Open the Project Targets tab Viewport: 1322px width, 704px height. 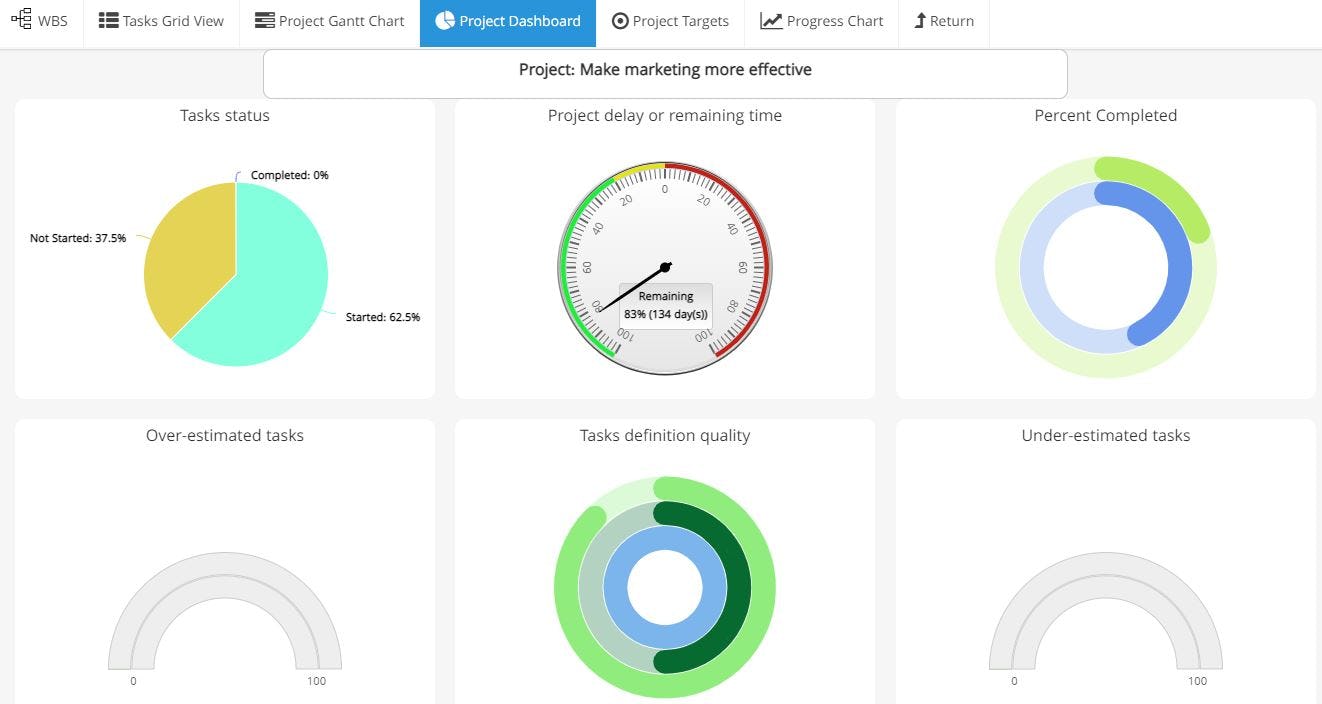click(670, 20)
